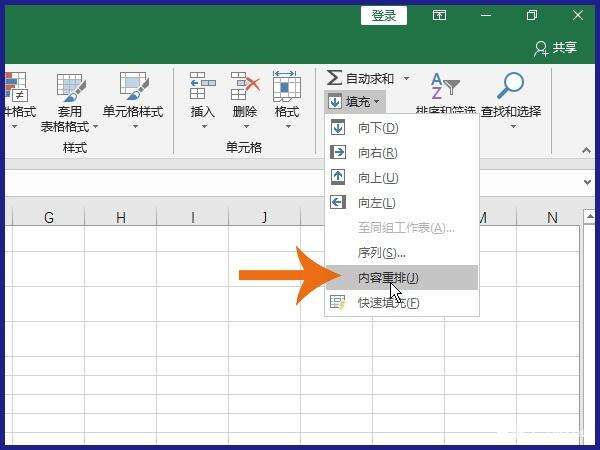
Task: Expand the 查找和选择 dropdown arrow
Action: (513, 126)
